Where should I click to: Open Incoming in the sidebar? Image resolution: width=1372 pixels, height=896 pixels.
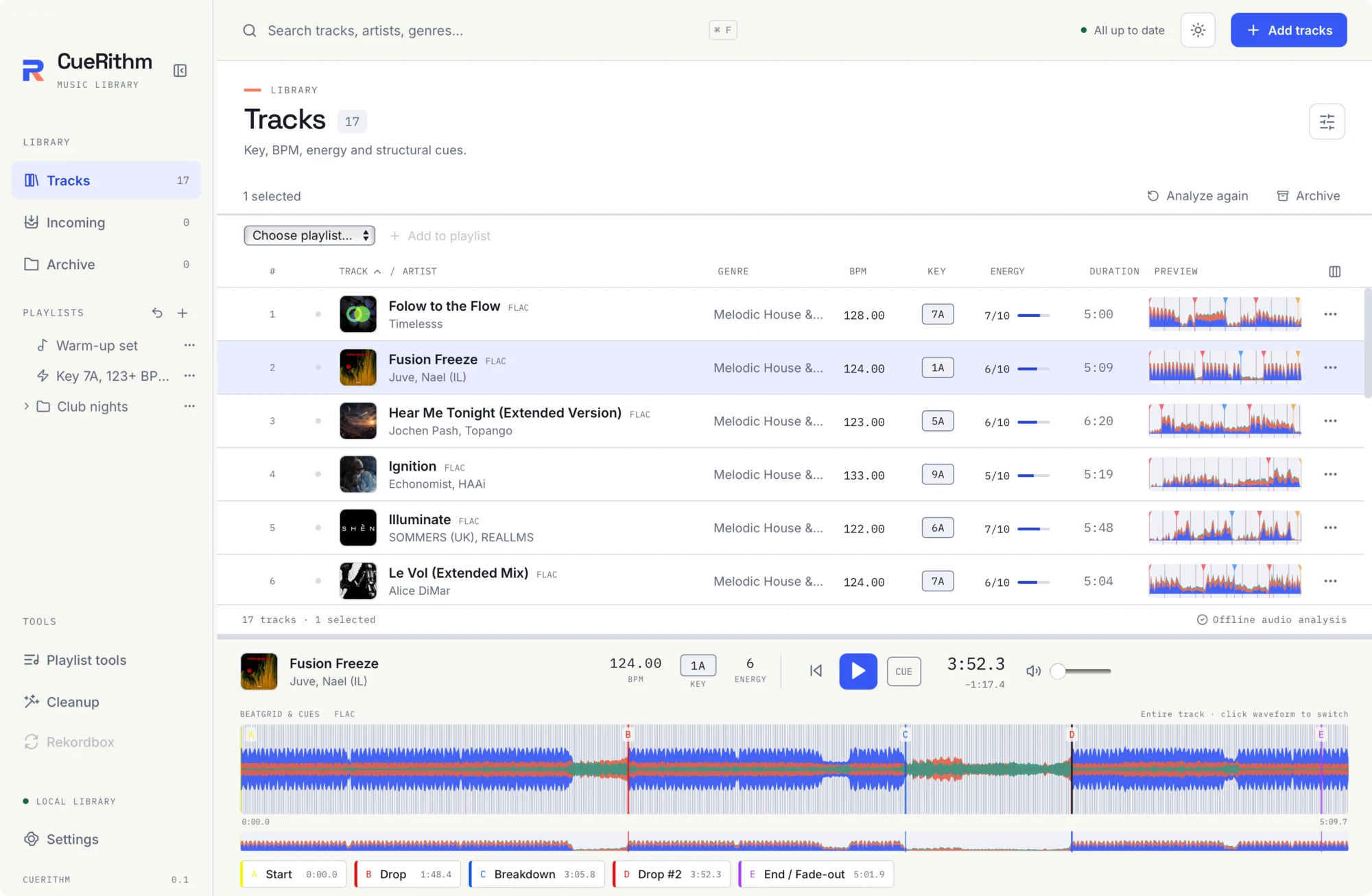(106, 222)
